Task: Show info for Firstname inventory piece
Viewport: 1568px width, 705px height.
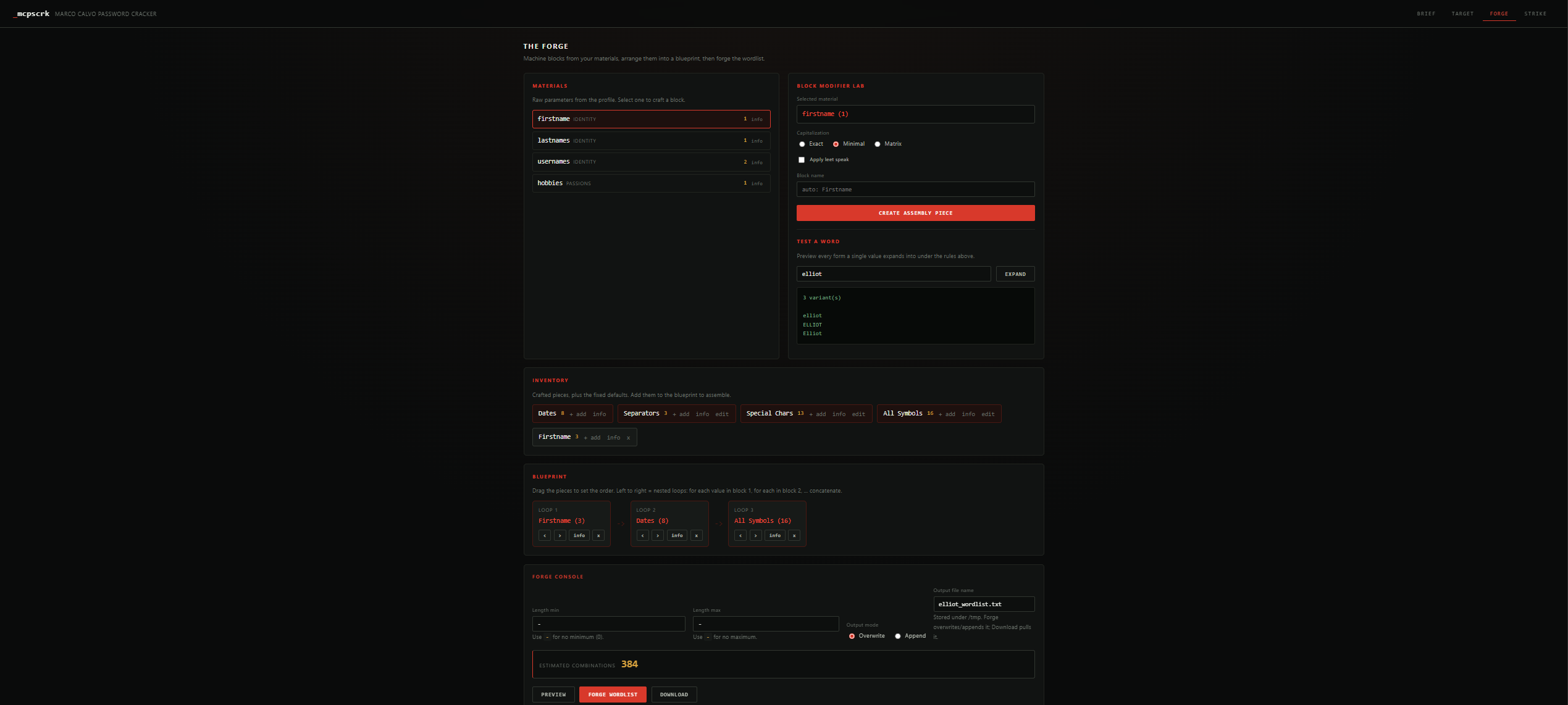Action: point(613,438)
